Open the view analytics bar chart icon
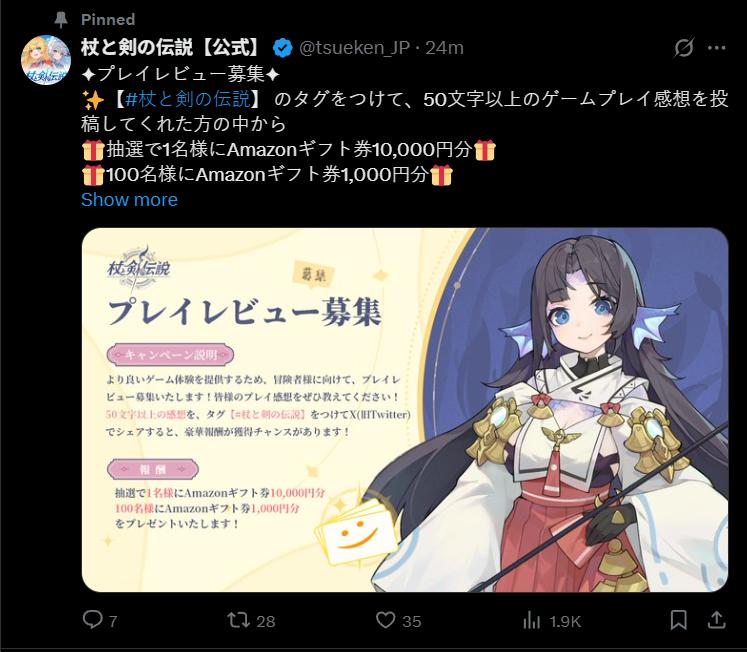This screenshot has height=652, width=747. [532, 621]
